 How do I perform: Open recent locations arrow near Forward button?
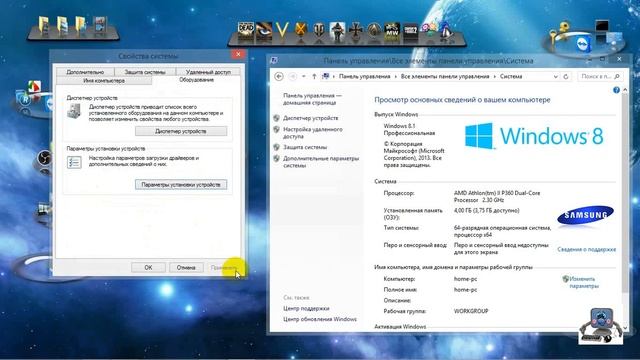[x=304, y=76]
